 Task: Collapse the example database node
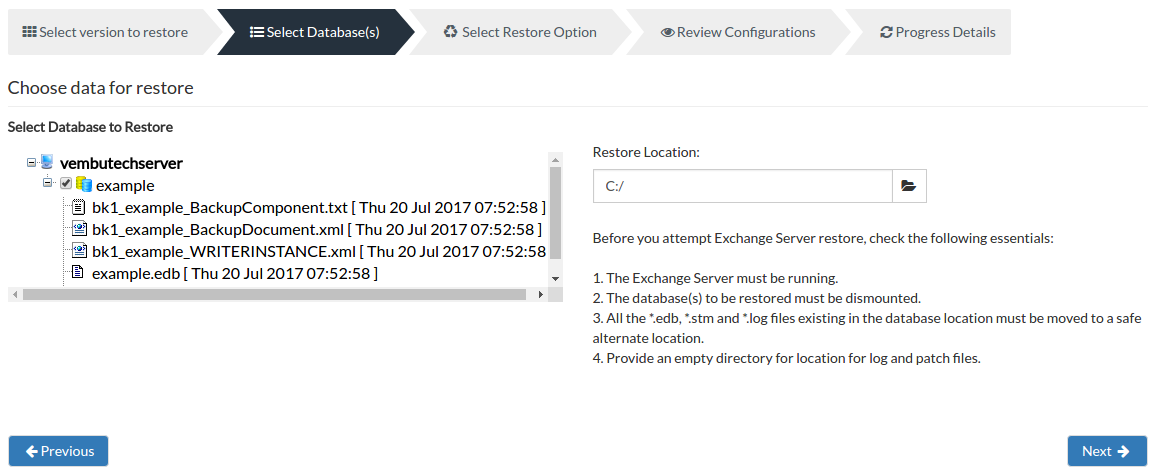point(48,182)
